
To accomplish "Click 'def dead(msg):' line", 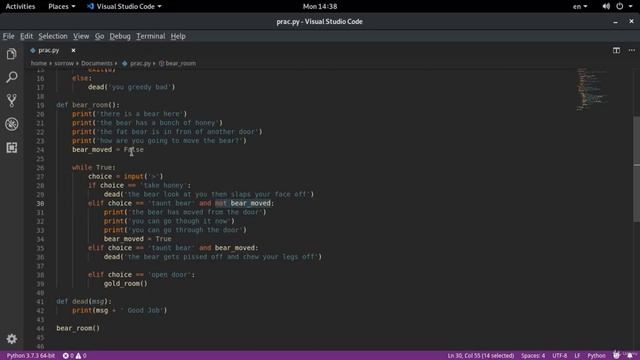I will coord(84,302).
